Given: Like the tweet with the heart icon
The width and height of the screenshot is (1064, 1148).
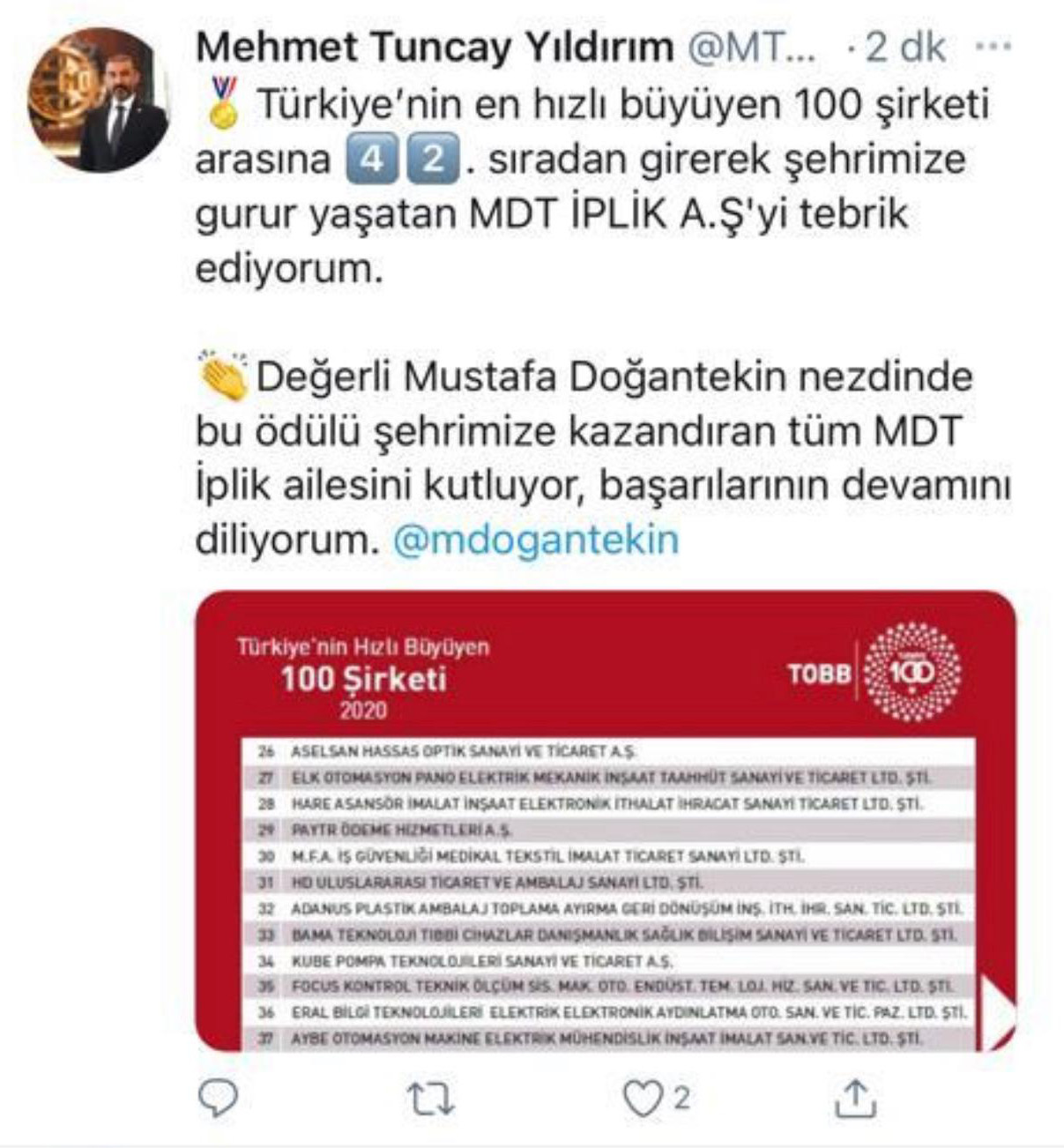Looking at the screenshot, I should 642,1099.
